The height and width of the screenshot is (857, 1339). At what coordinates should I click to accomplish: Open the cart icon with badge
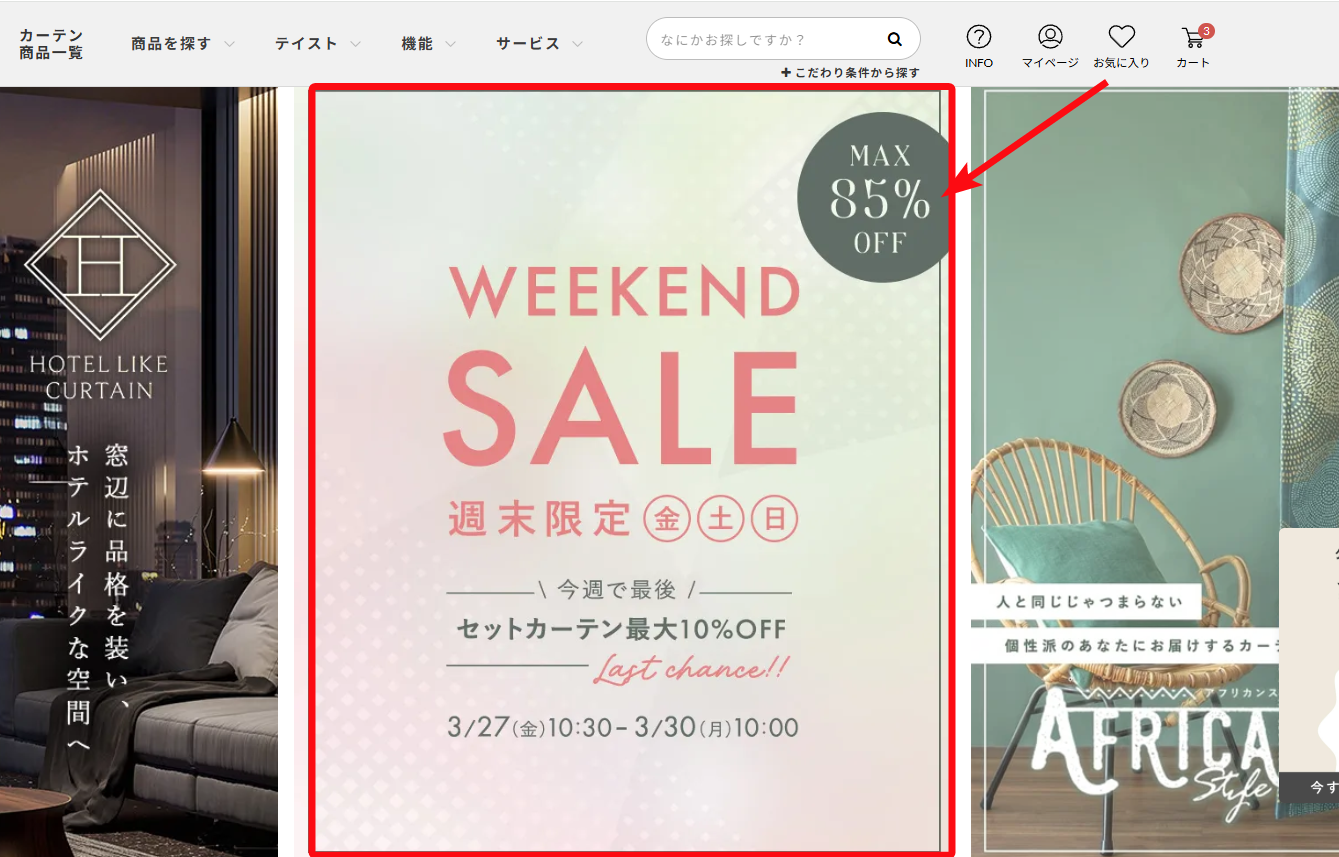click(x=1193, y=38)
